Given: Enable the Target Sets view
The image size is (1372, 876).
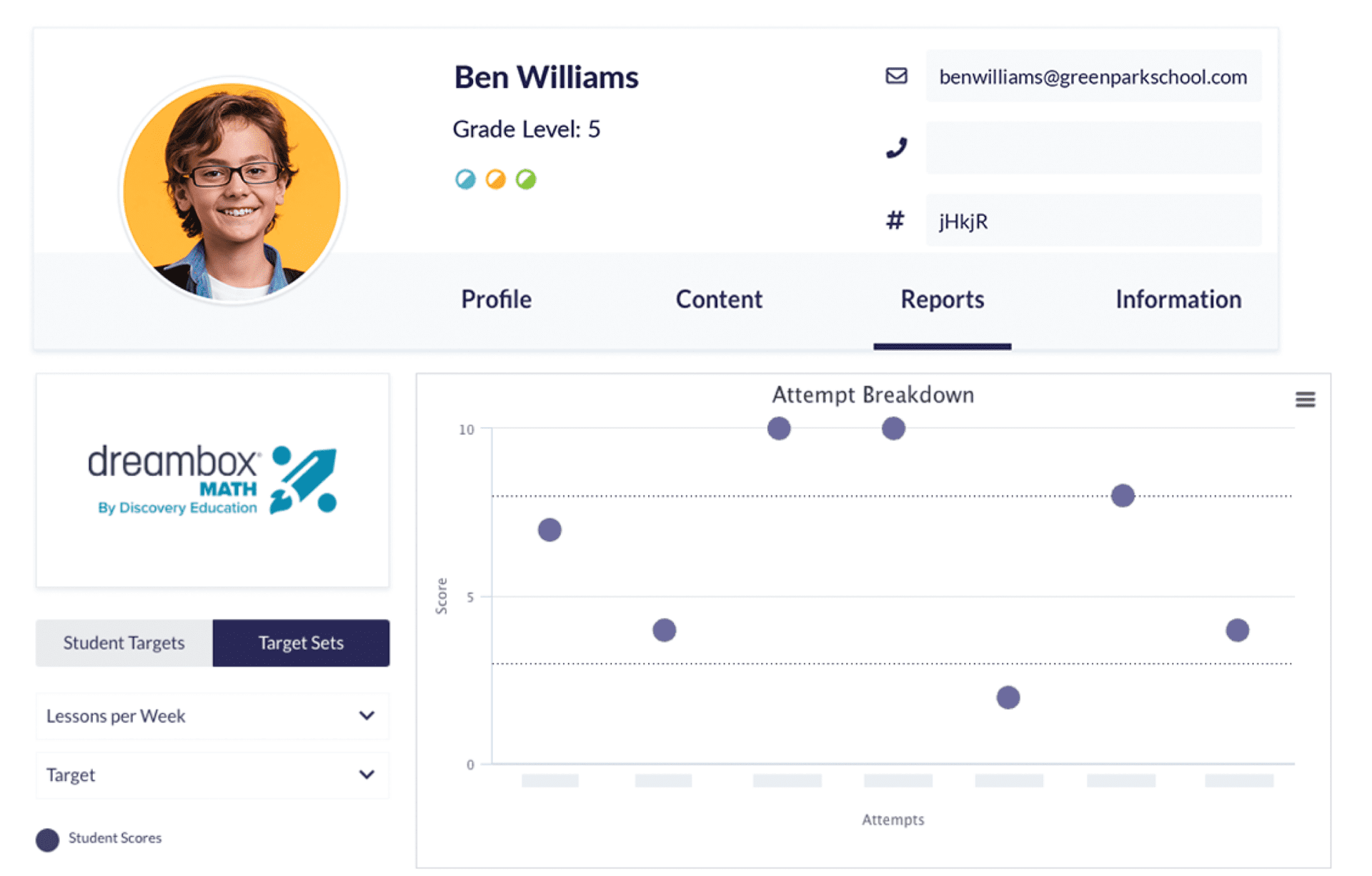Looking at the screenshot, I should tap(300, 642).
